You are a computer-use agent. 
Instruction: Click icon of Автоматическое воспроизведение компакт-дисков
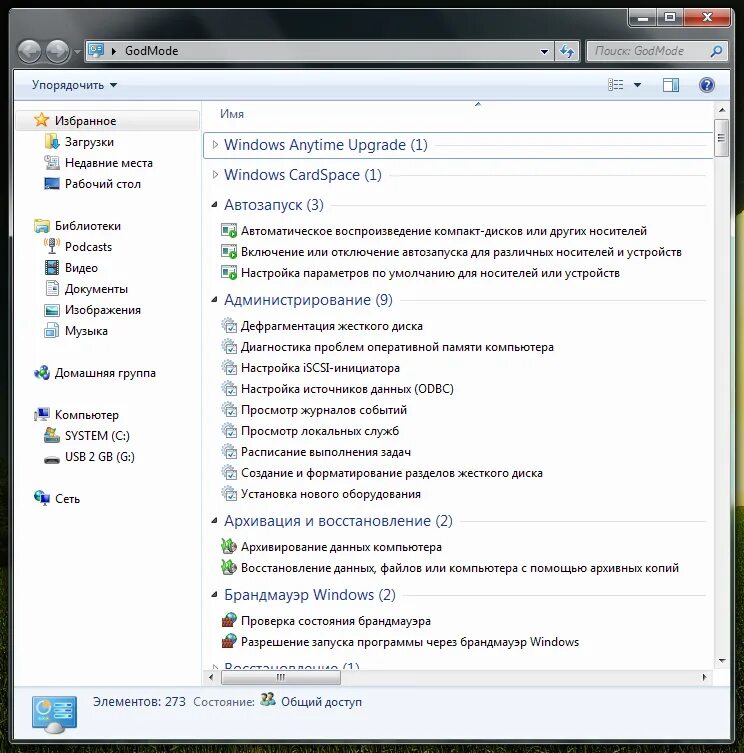[229, 231]
